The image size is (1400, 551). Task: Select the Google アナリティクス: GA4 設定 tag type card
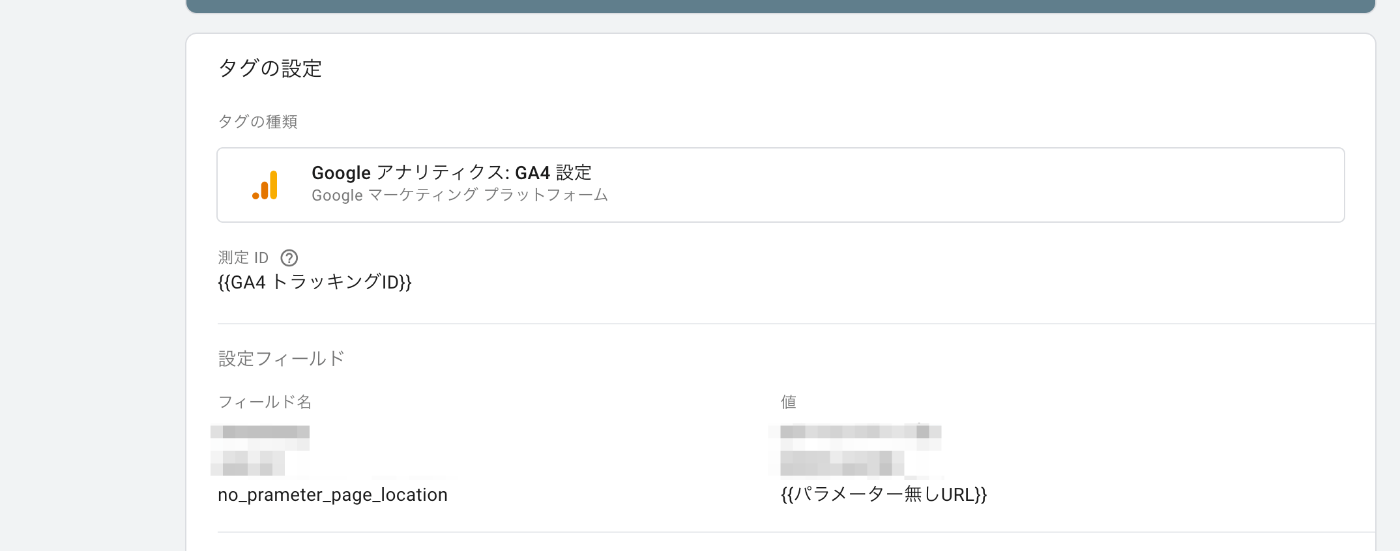[780, 185]
